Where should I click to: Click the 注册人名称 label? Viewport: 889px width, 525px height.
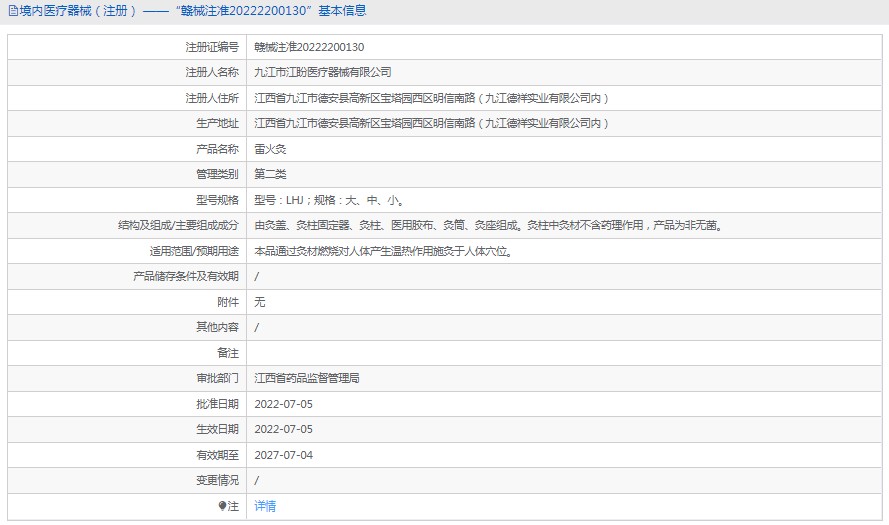212,73
